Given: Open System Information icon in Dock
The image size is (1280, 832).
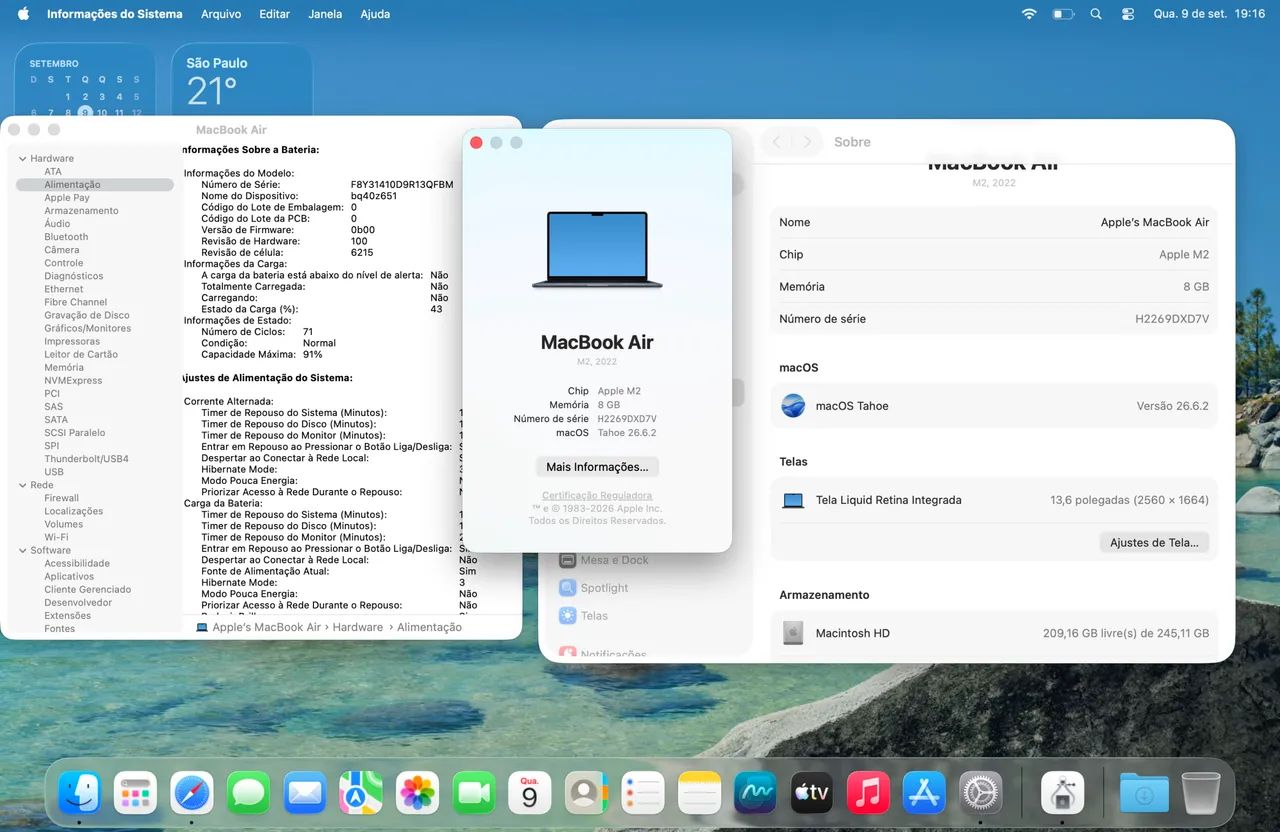Looking at the screenshot, I should (1062, 793).
